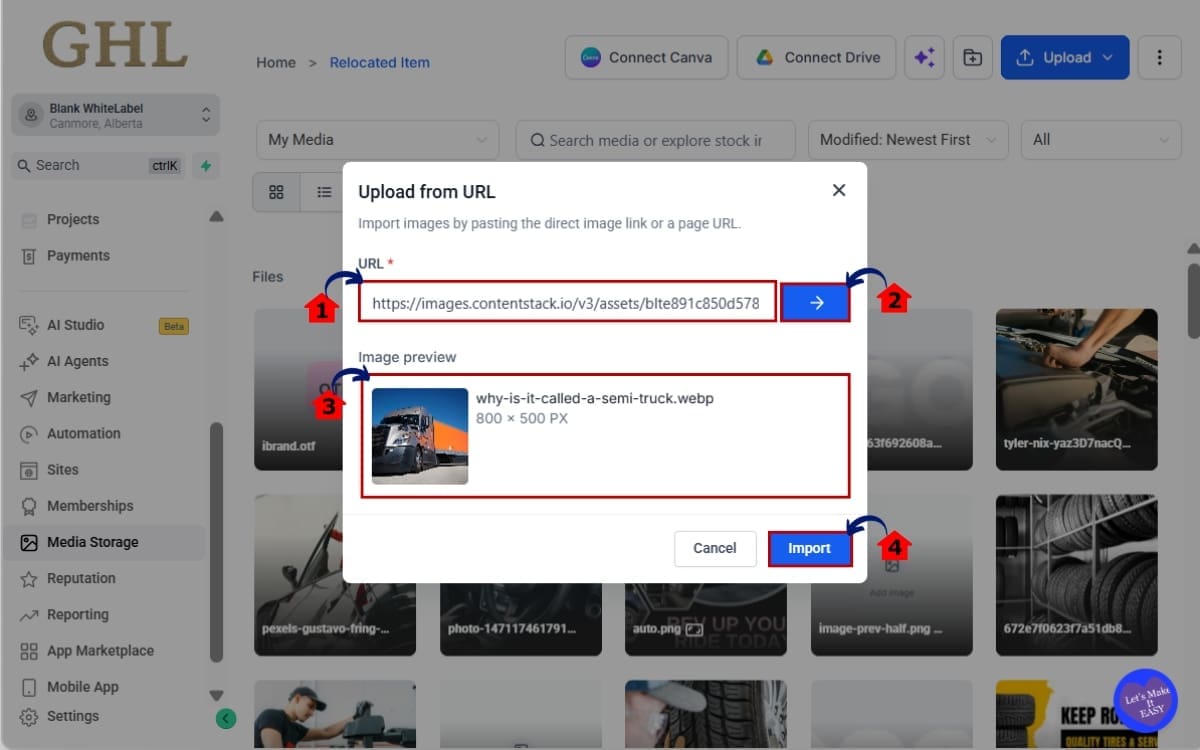Click the why-is-it-called-a-semi-truck.webp filename

595,398
